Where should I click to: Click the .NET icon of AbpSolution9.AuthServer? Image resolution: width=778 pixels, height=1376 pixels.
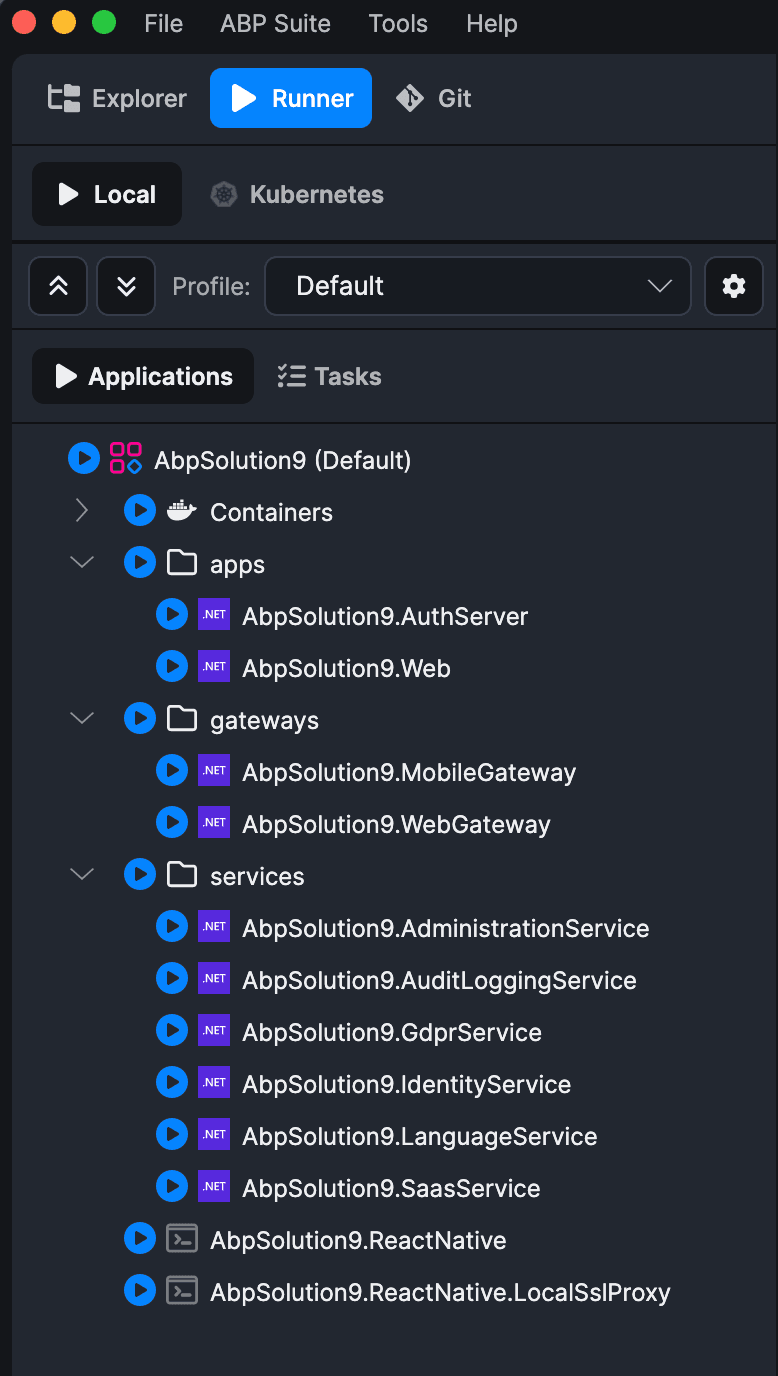[214, 616]
